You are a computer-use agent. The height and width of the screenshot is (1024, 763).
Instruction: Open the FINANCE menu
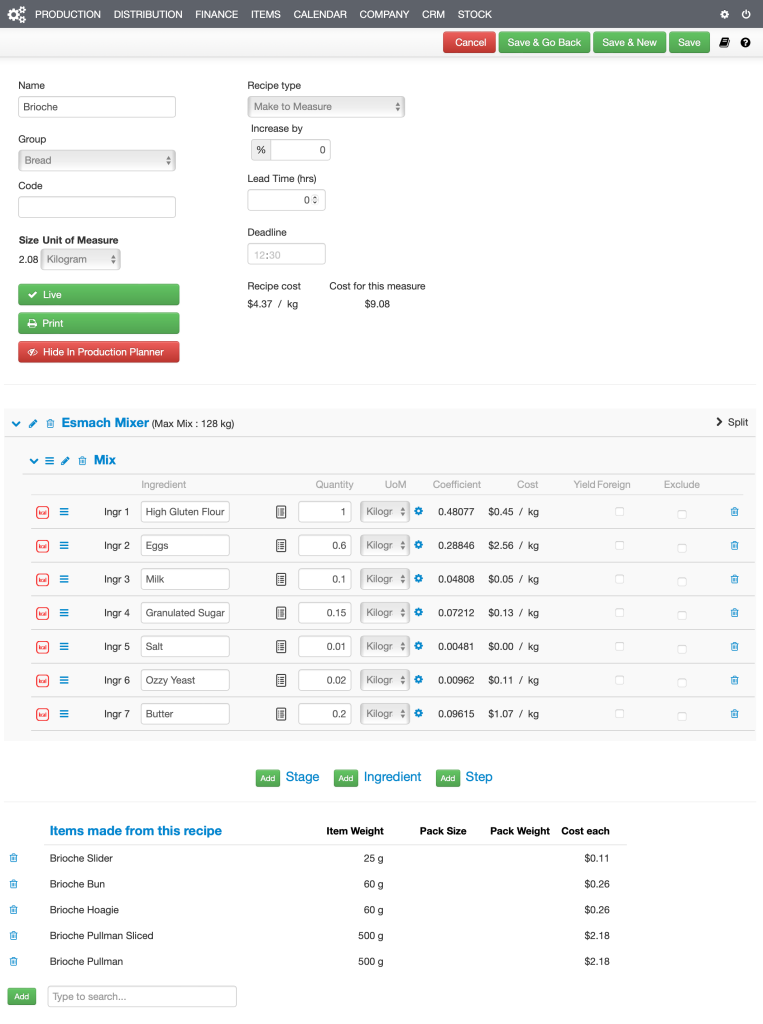pyautogui.click(x=216, y=14)
